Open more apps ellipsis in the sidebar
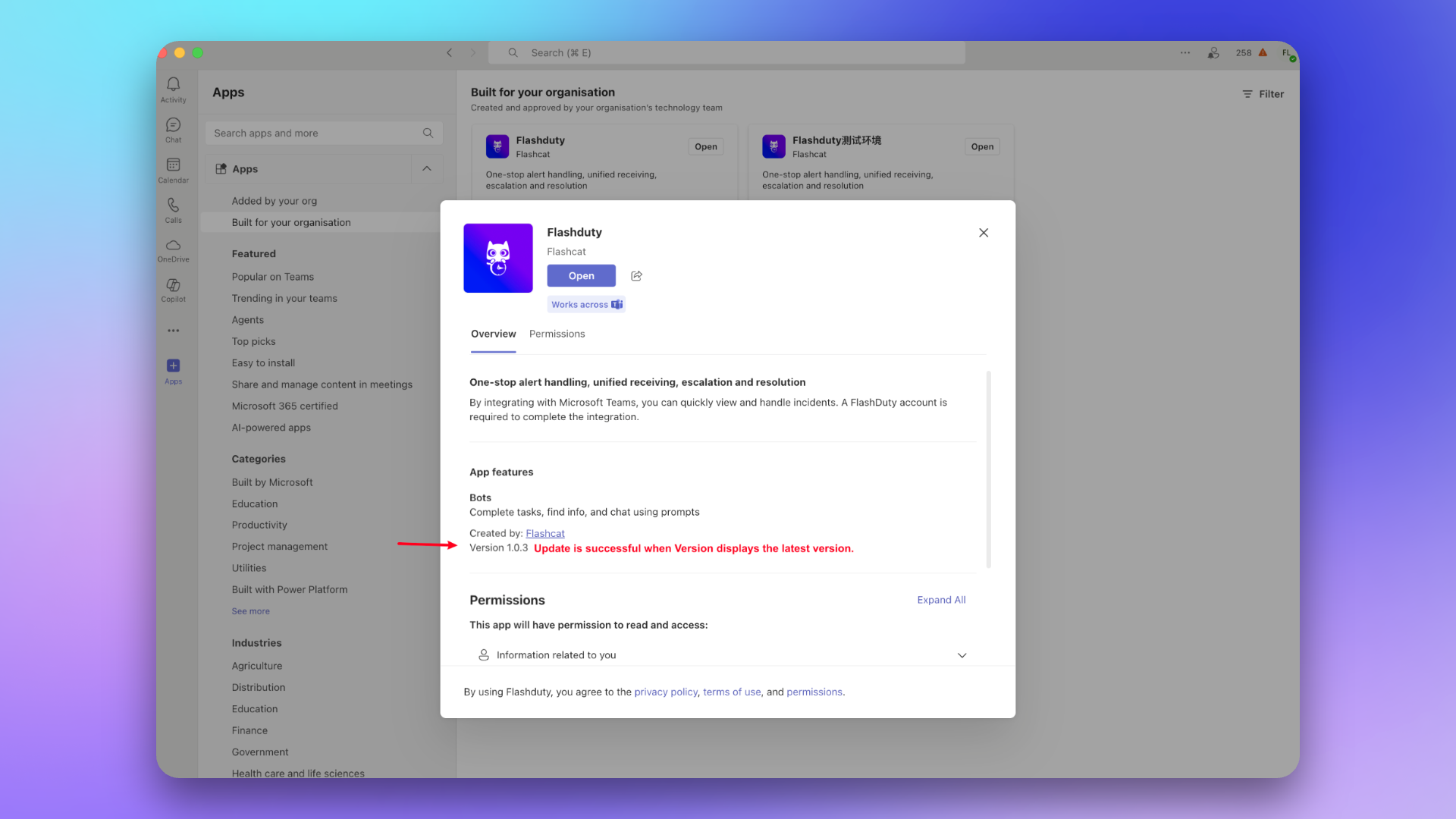The image size is (1456, 819). (173, 331)
